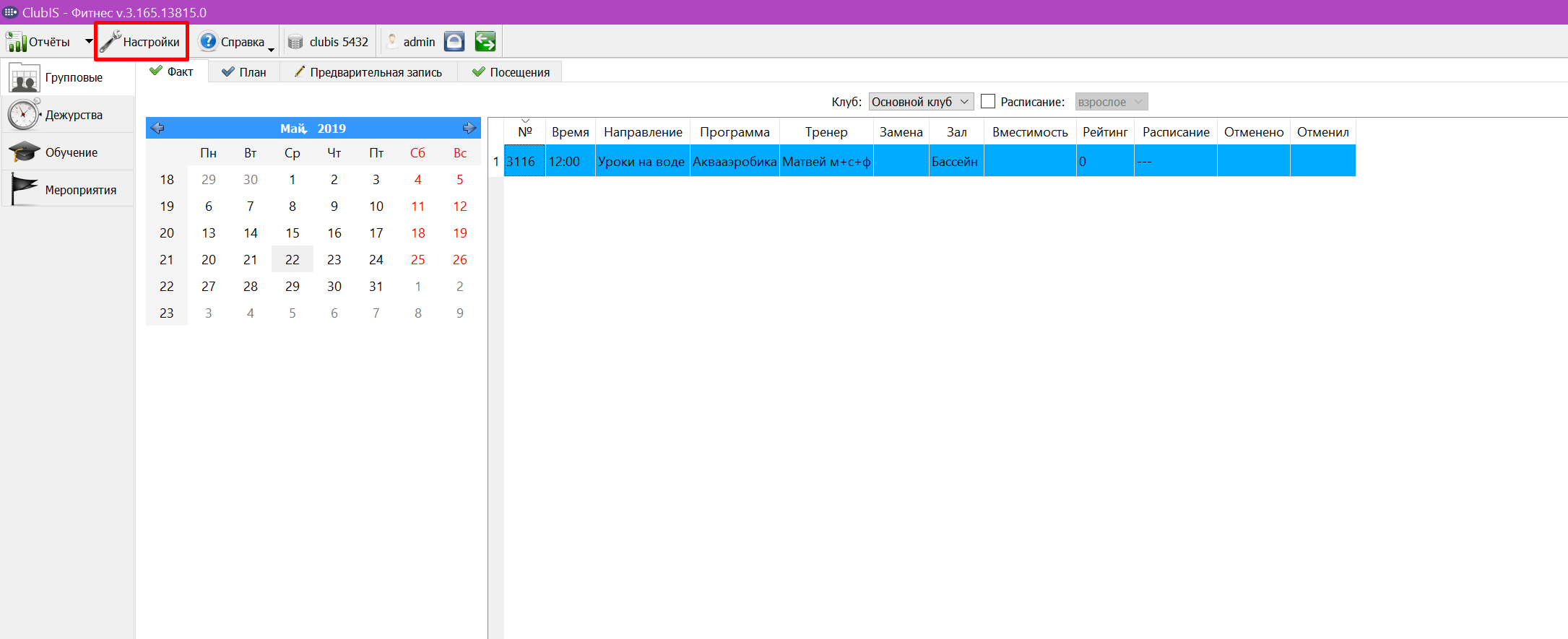This screenshot has width=1568, height=639.
Task: Select cell 3116 in the table
Action: (525, 161)
